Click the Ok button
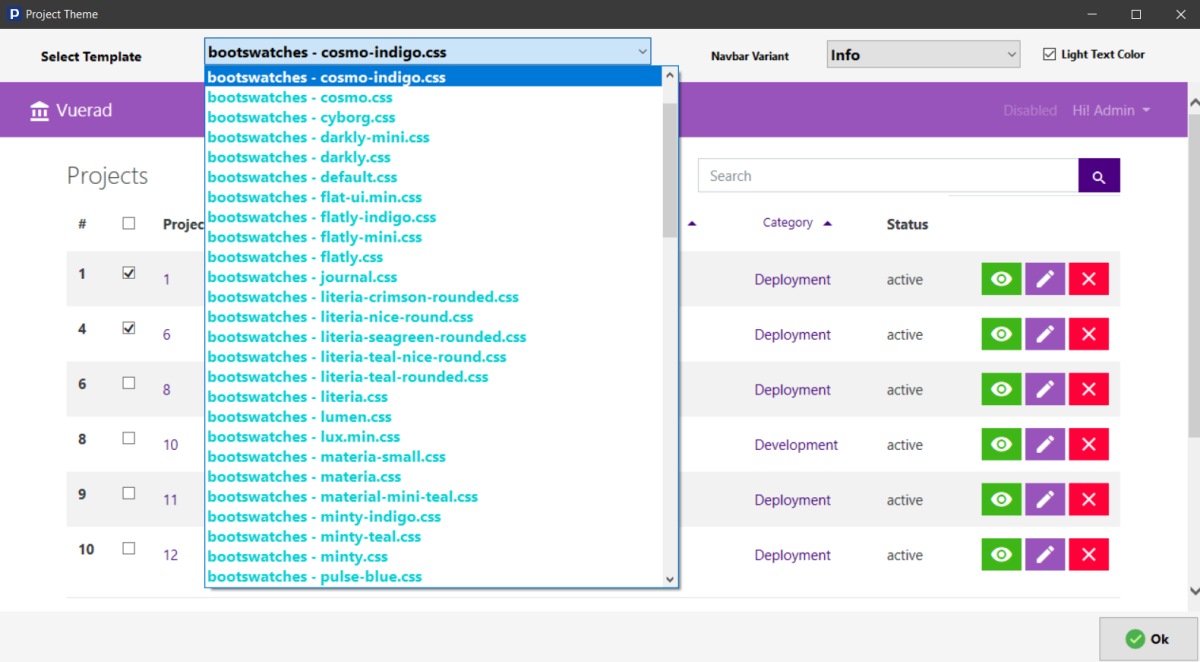This screenshot has height=662, width=1200. click(x=1147, y=639)
